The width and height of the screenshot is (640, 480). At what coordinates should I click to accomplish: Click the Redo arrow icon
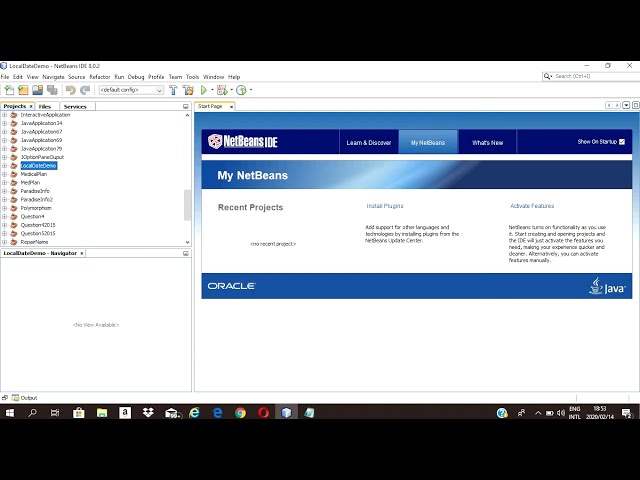(85, 90)
